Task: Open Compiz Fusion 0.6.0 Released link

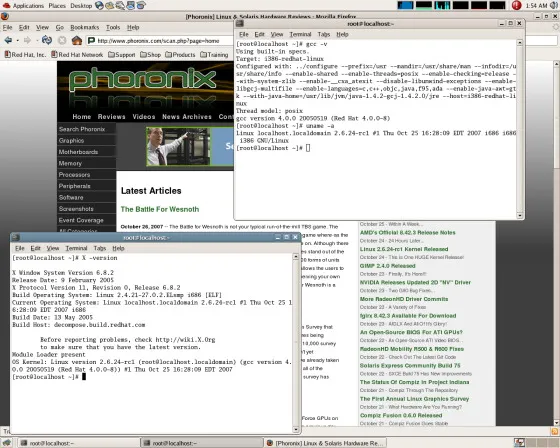Action: tap(401, 415)
